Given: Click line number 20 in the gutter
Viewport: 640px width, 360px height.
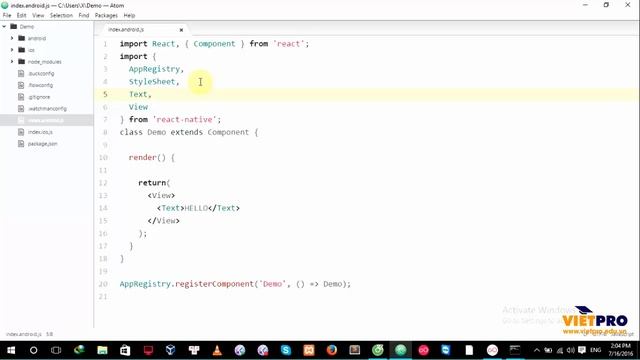Looking at the screenshot, I should point(103,284).
